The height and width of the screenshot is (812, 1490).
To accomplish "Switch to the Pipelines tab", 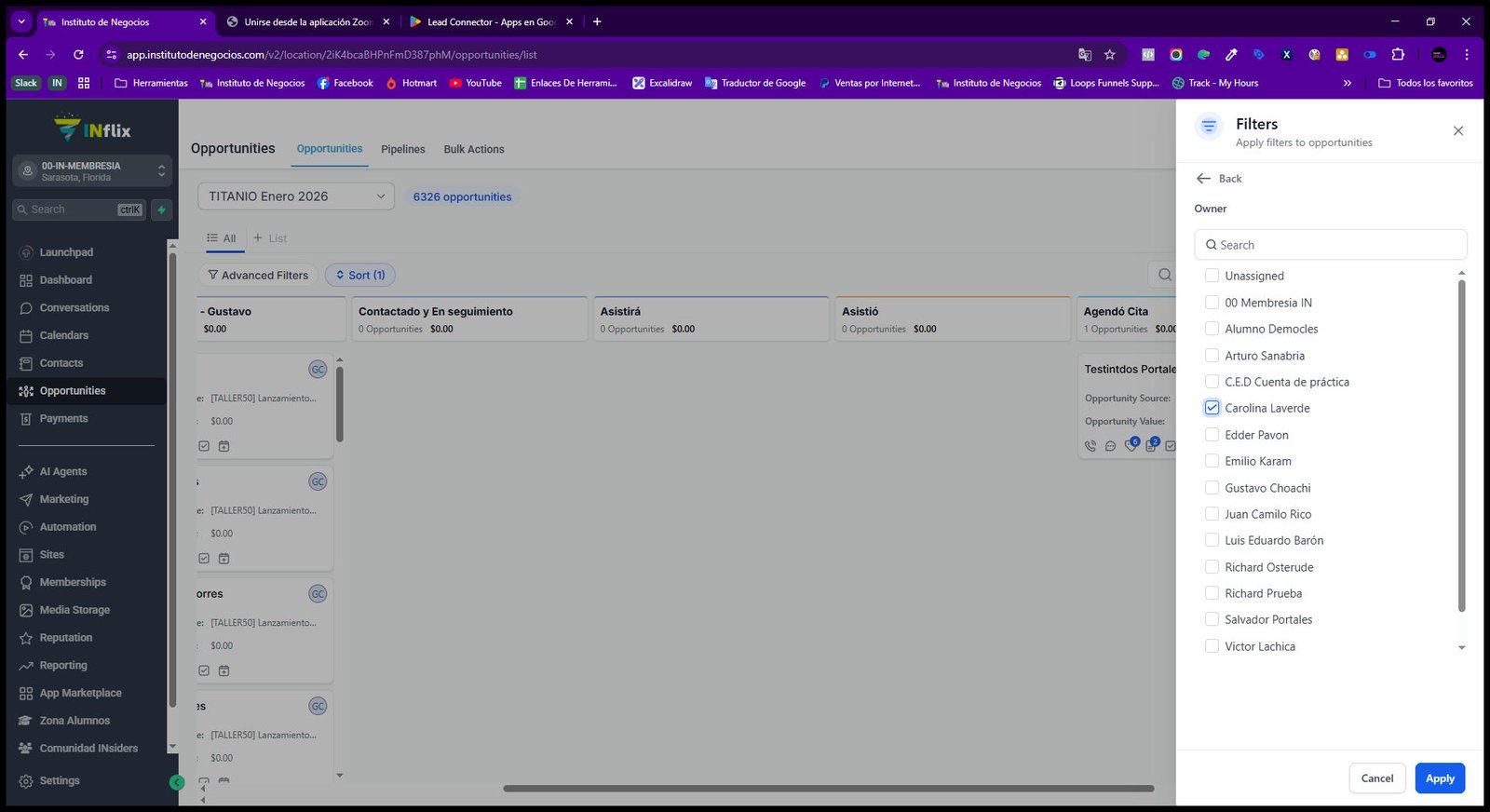I will 402,149.
